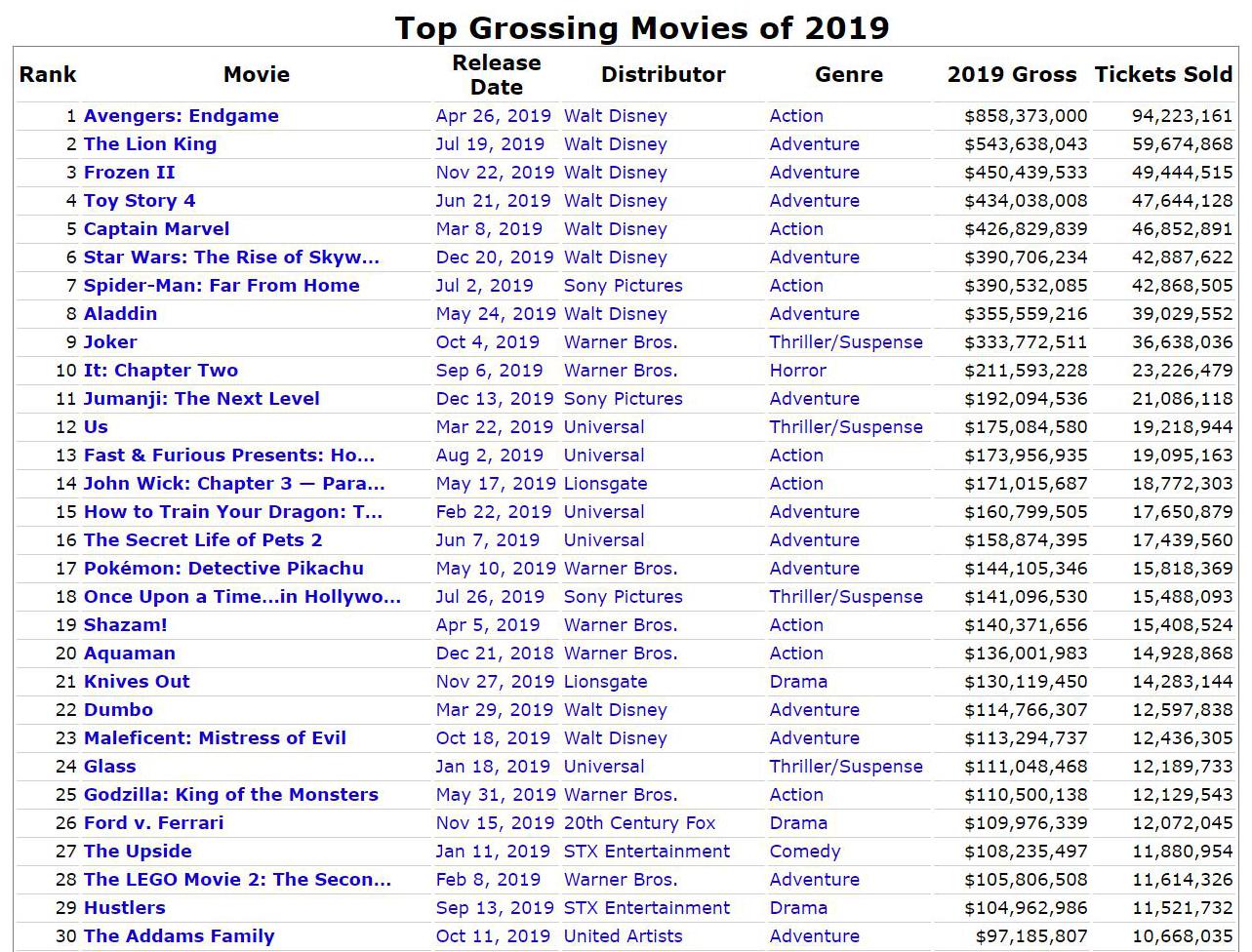Click 20th Century Fox distributor link
The height and width of the screenshot is (952, 1252).
tap(640, 822)
